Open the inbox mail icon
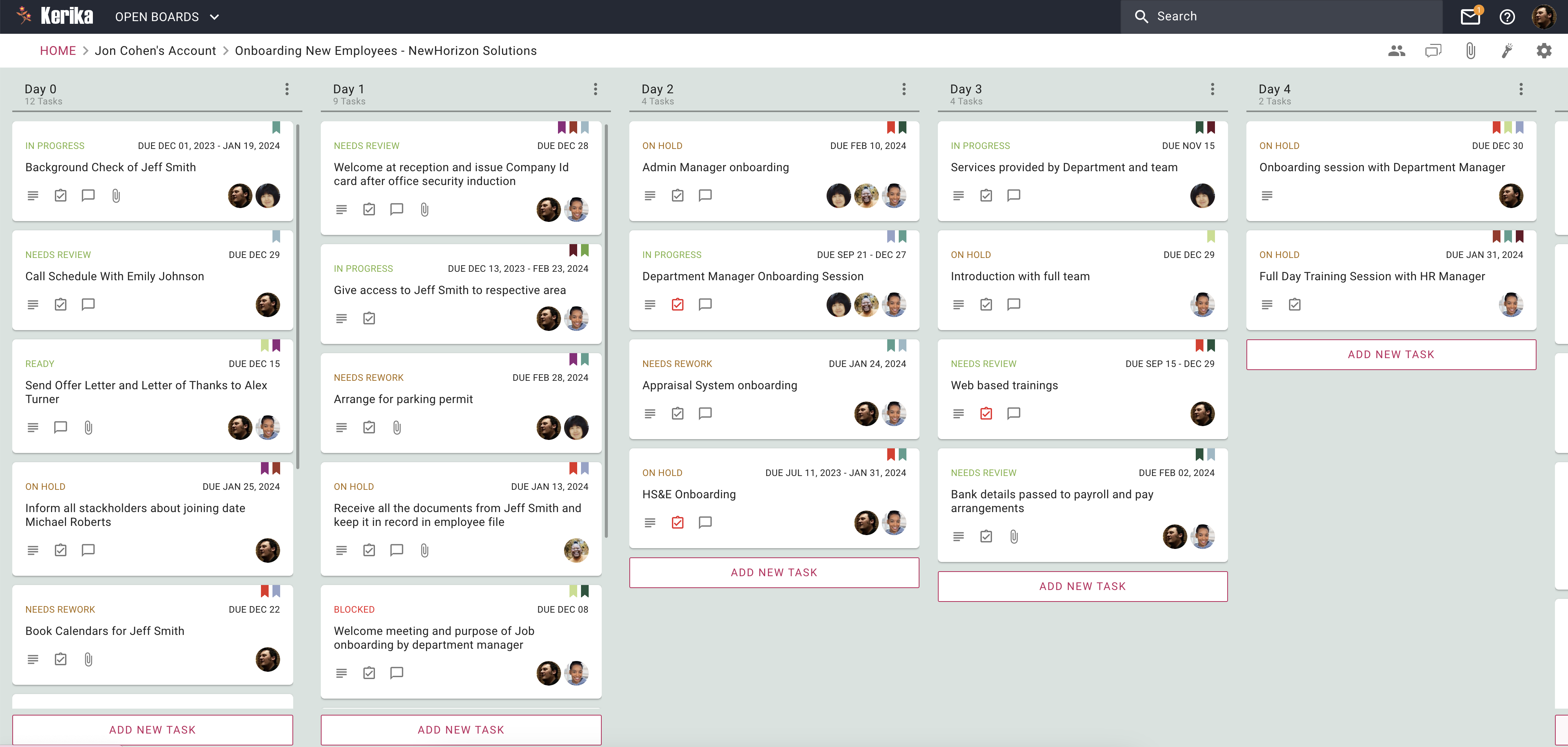 [x=1470, y=17]
